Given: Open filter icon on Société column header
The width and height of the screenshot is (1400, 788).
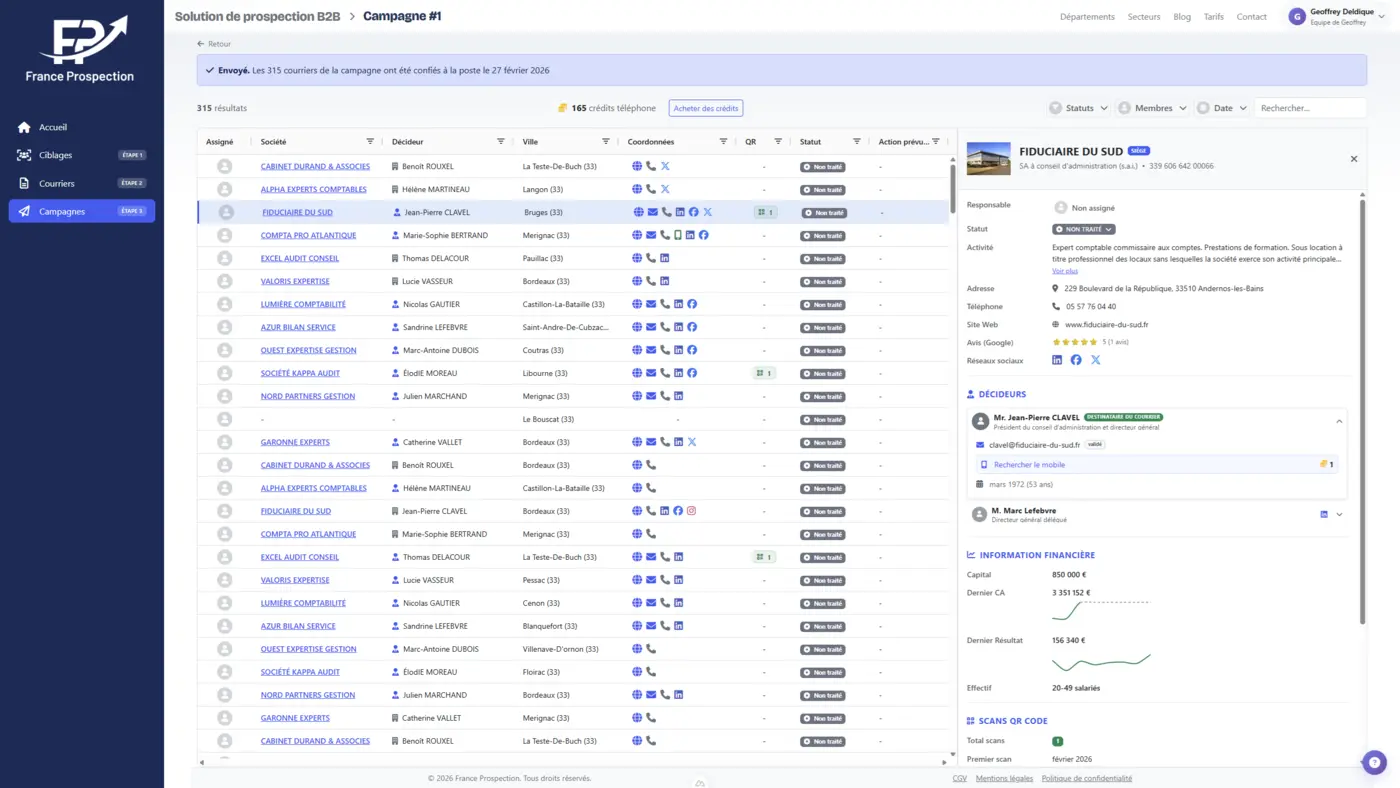Looking at the screenshot, I should [370, 142].
